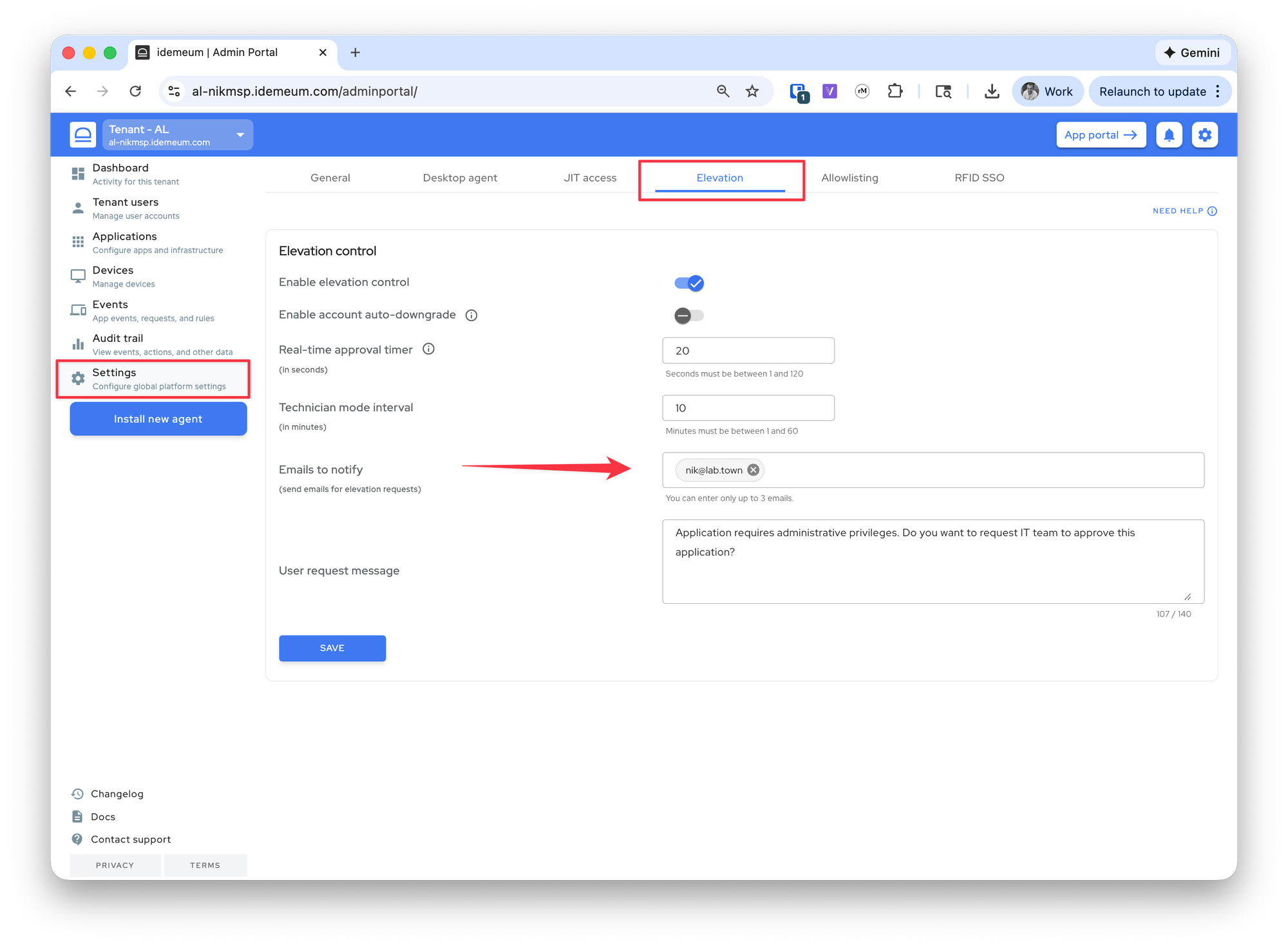The image size is (1288, 947).
Task: Click info icon next to approval timer
Action: (428, 349)
